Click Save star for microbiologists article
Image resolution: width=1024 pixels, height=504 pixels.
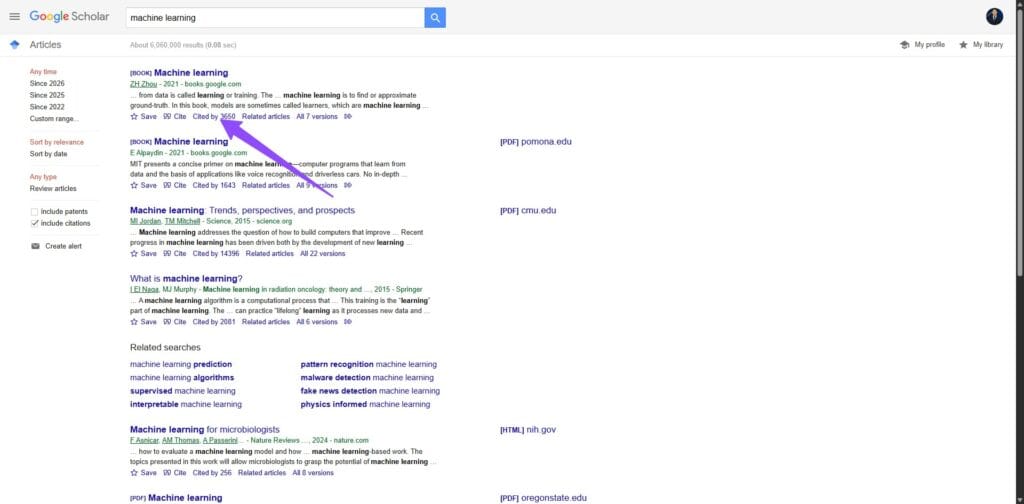(134, 473)
